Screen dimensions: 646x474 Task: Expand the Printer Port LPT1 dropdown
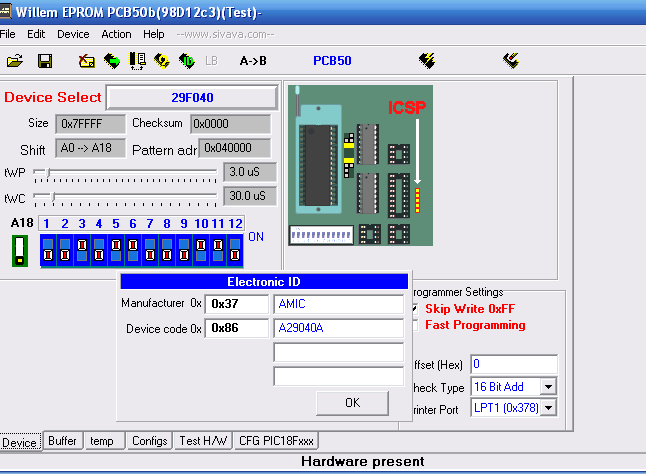pyautogui.click(x=547, y=408)
